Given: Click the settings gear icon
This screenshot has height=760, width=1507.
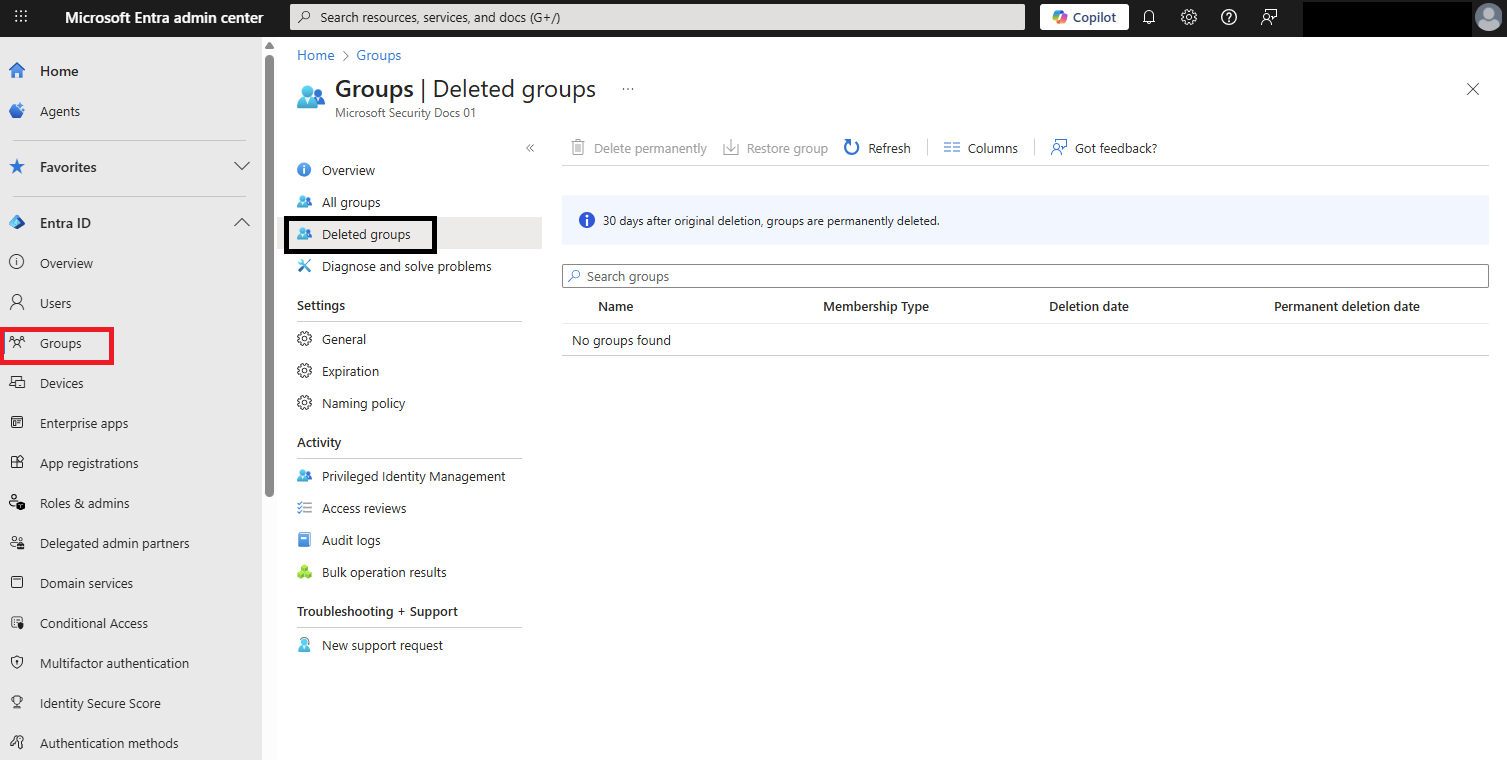Looking at the screenshot, I should pos(1188,17).
